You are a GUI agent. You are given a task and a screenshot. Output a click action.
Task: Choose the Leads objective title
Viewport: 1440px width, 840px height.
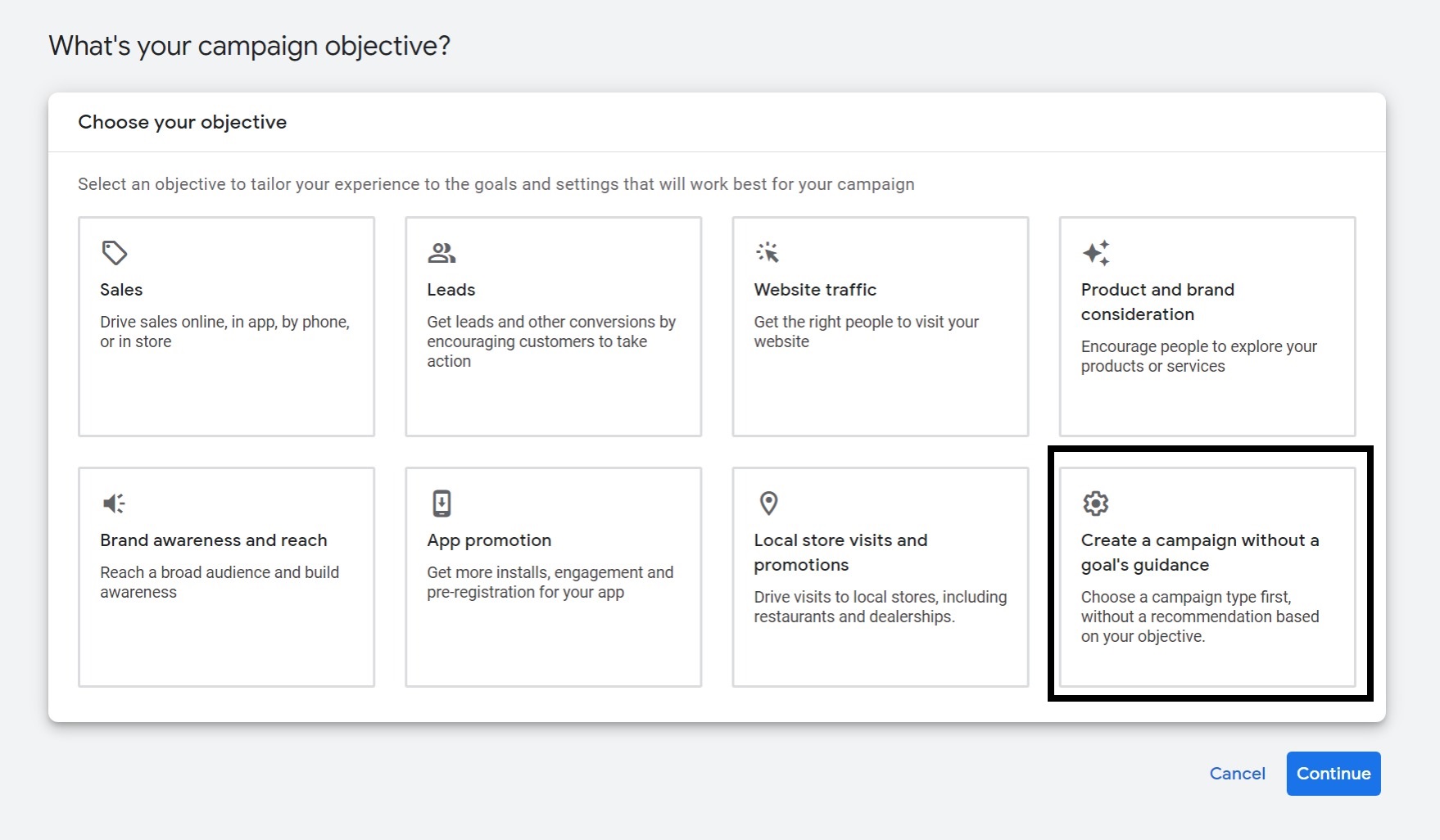pos(451,290)
